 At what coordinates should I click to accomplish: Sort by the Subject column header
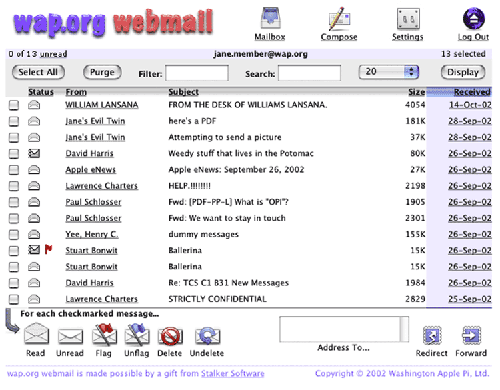point(183,92)
